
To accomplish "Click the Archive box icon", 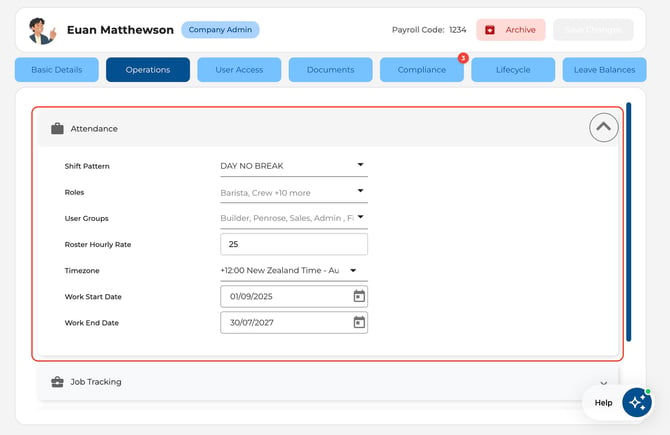I will click(x=490, y=30).
